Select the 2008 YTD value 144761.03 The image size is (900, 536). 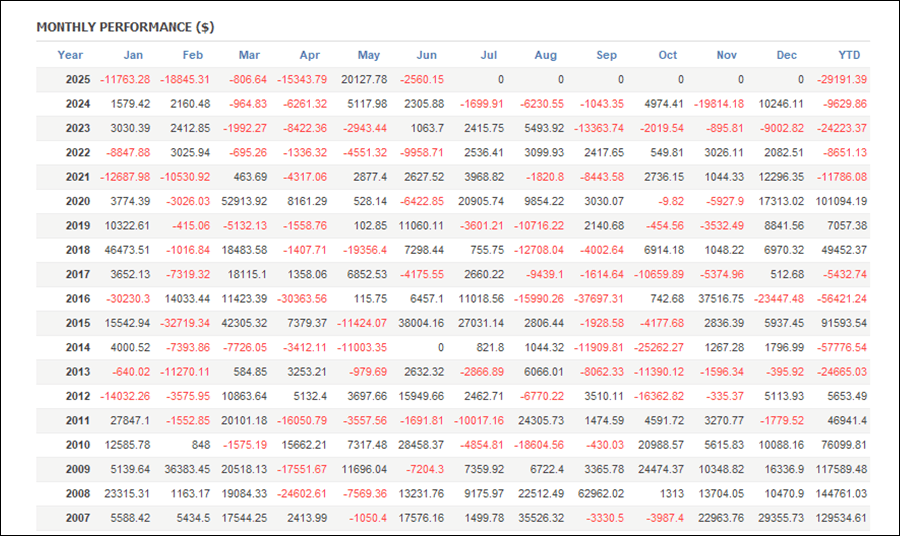tap(841, 494)
